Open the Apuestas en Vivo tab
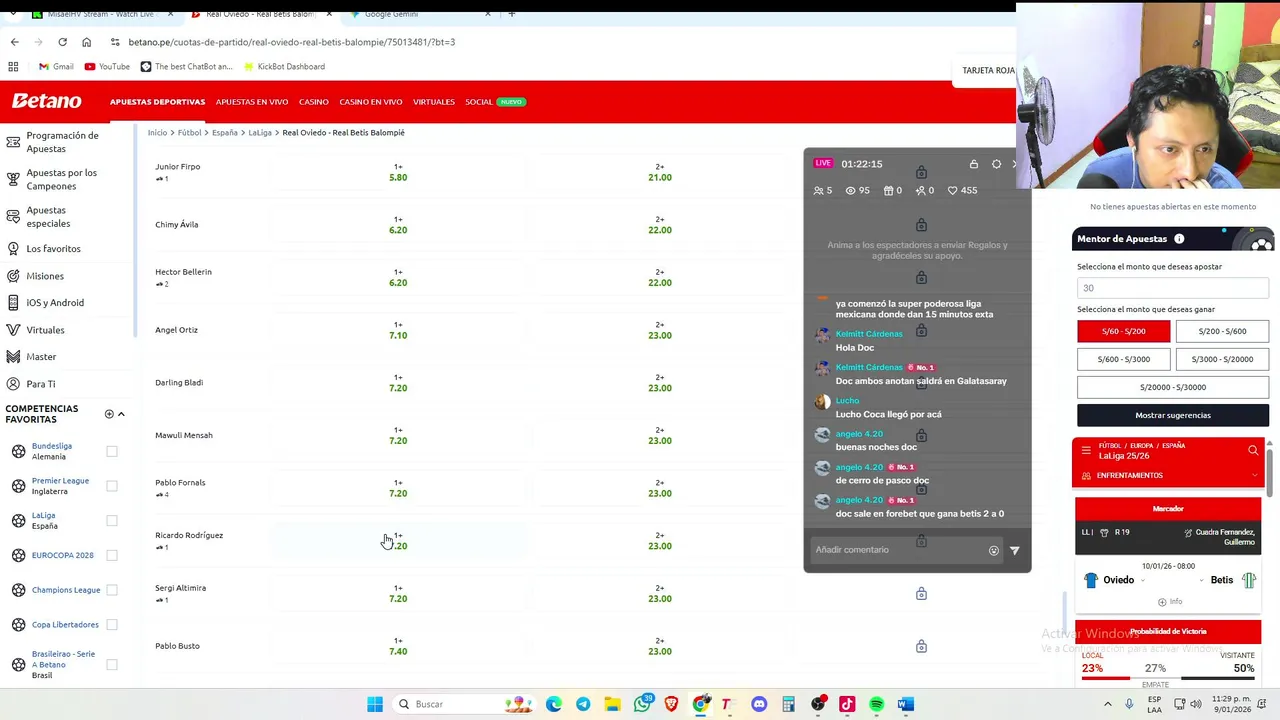Viewport: 1280px width, 720px height. (252, 101)
